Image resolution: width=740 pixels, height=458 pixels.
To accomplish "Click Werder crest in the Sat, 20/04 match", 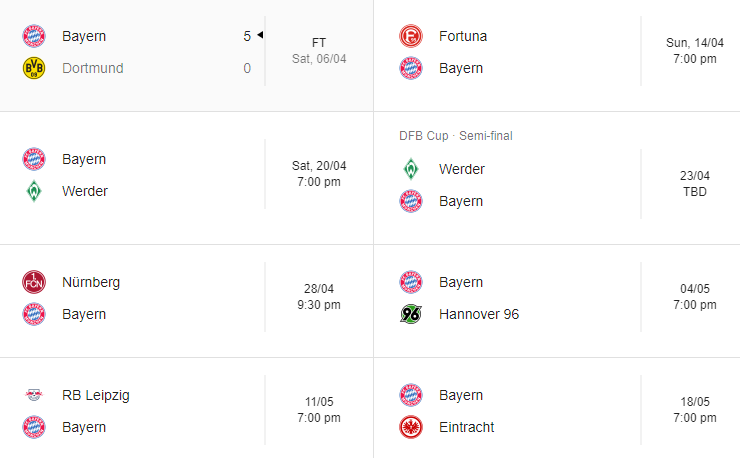I will point(34,191).
